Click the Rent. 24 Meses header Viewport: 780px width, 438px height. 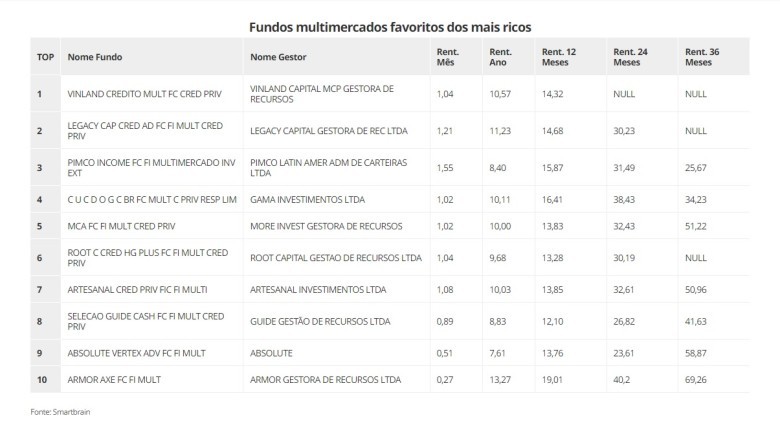pos(630,57)
